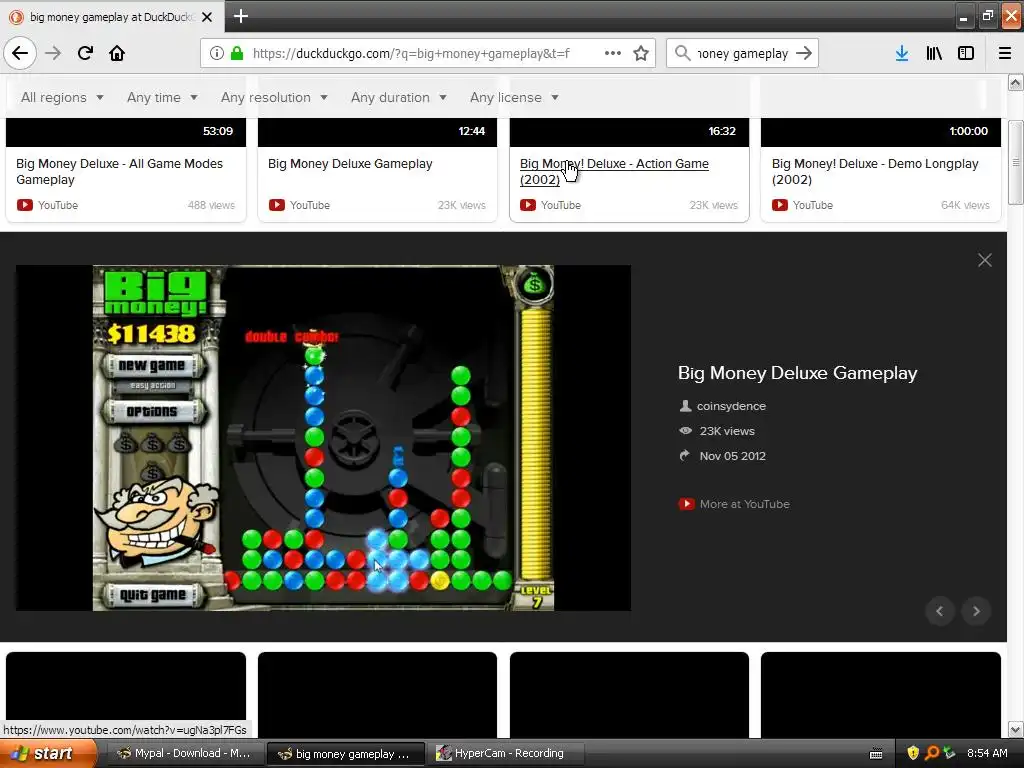Click the security shield tray icon

913,753
